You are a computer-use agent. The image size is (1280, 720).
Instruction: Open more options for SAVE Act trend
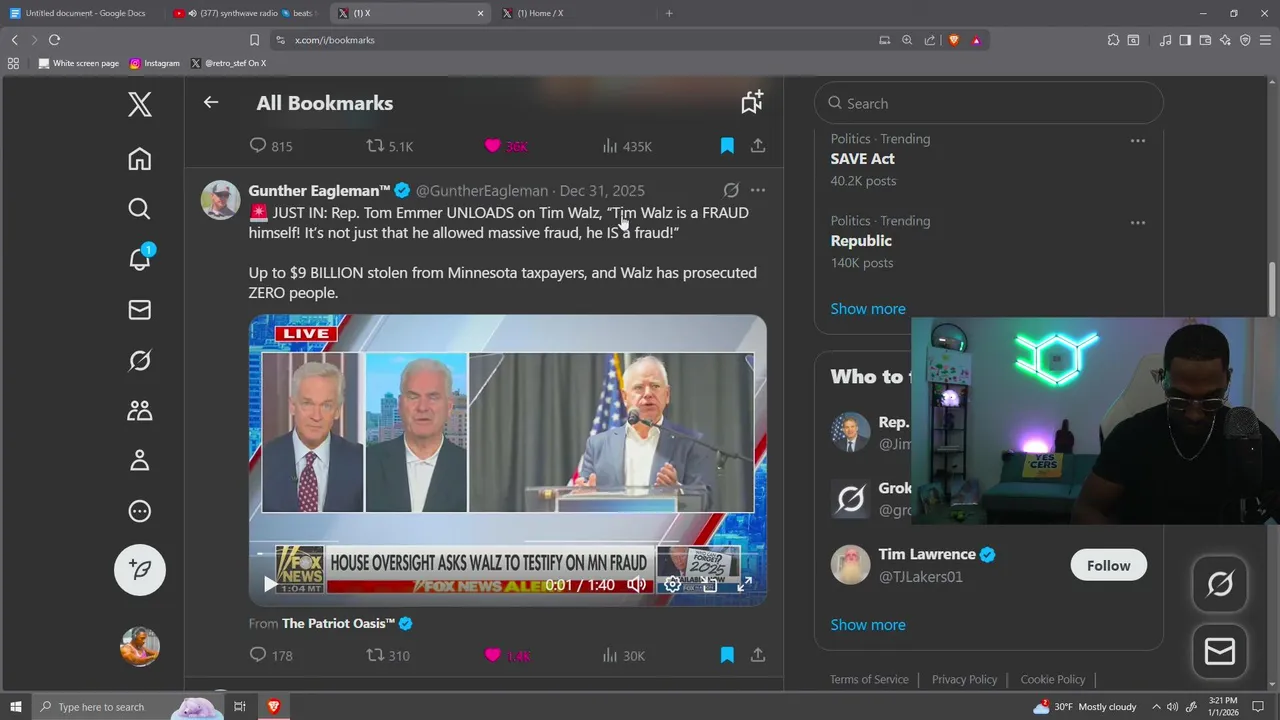pos(1138,140)
